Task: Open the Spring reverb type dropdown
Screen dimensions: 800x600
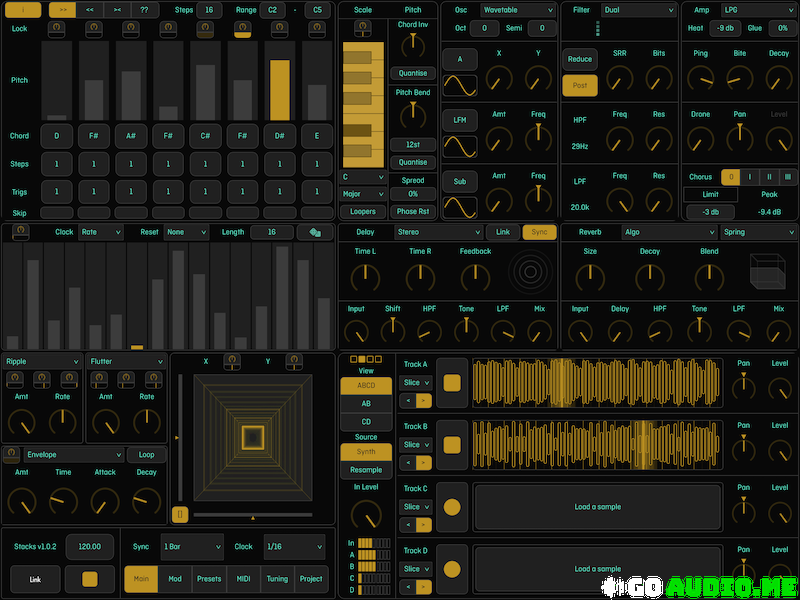Action: click(759, 232)
